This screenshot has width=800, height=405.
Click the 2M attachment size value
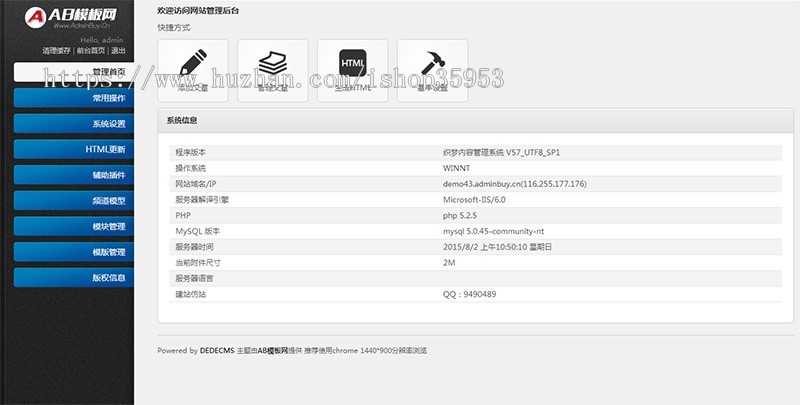click(x=449, y=263)
